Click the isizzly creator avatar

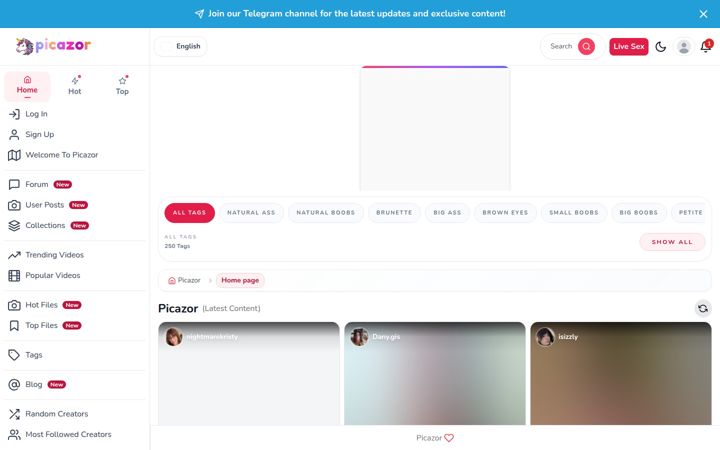point(545,337)
